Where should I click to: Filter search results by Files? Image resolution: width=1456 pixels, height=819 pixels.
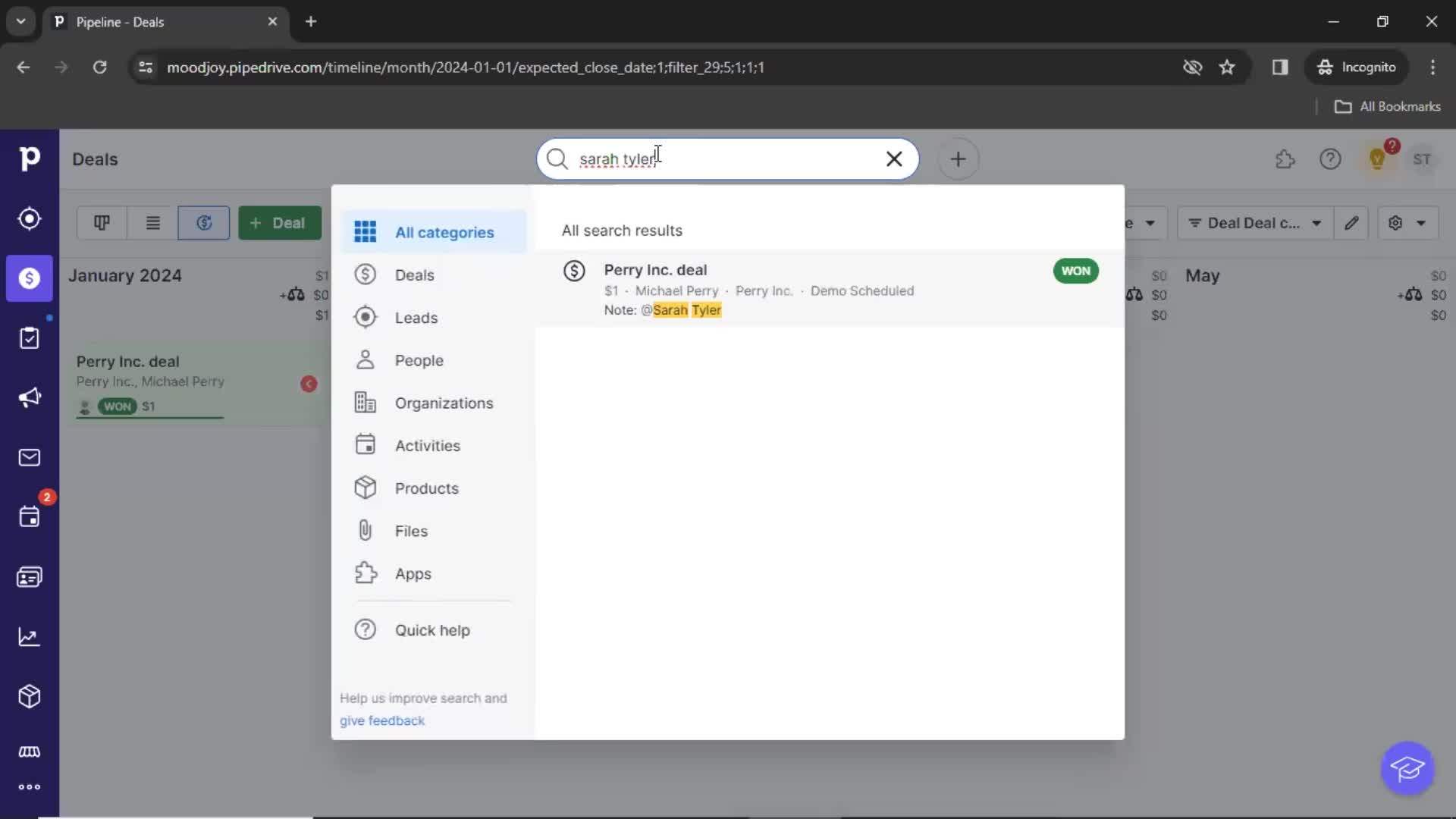(x=434, y=531)
